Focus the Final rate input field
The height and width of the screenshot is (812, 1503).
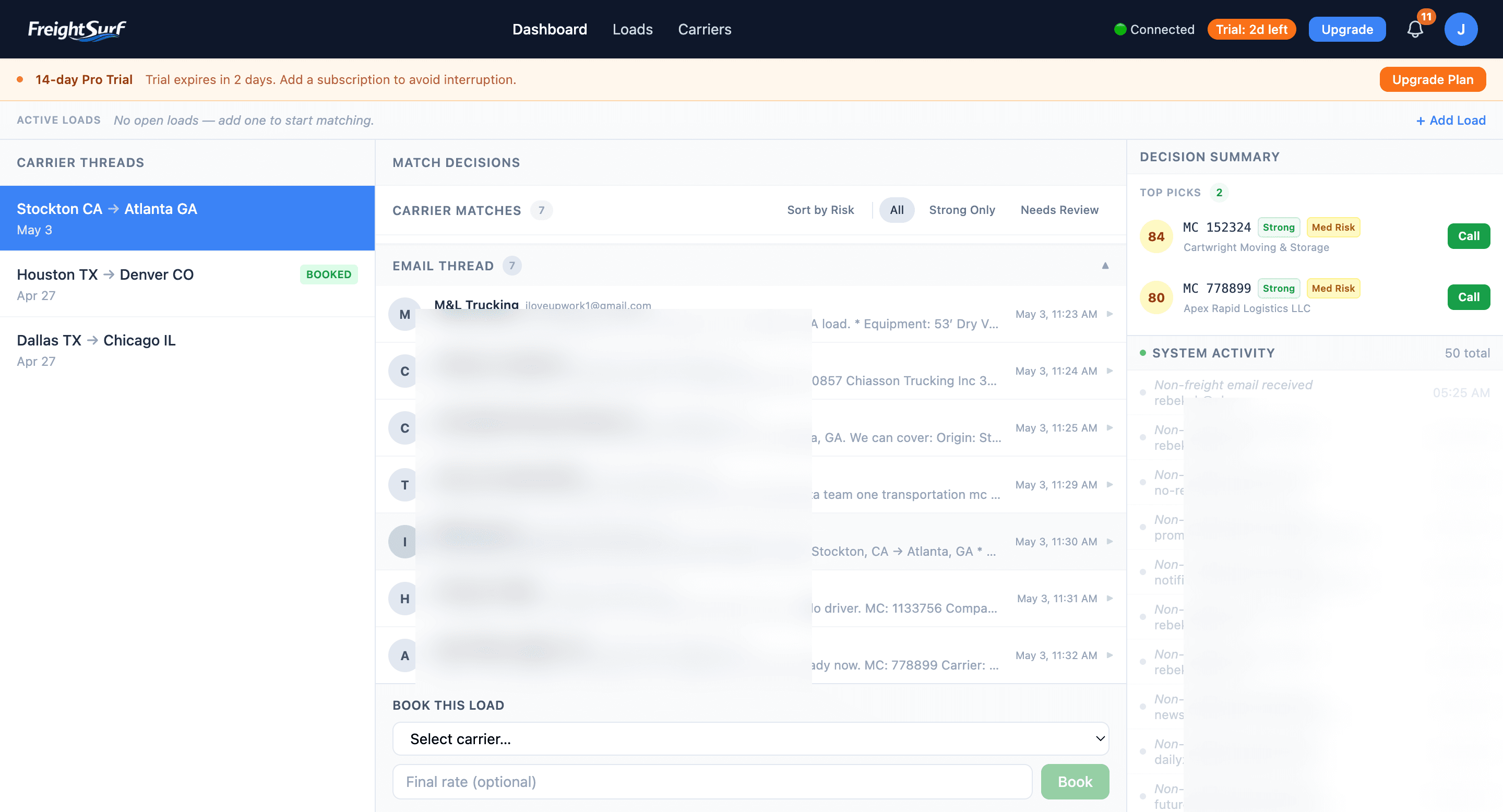click(712, 782)
